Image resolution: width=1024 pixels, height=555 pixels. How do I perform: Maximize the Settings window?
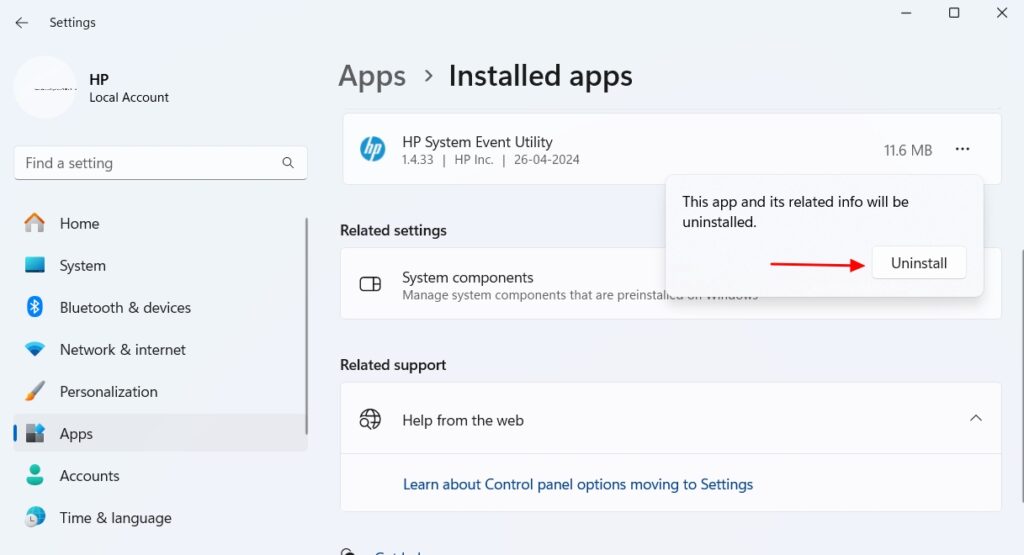(x=954, y=13)
